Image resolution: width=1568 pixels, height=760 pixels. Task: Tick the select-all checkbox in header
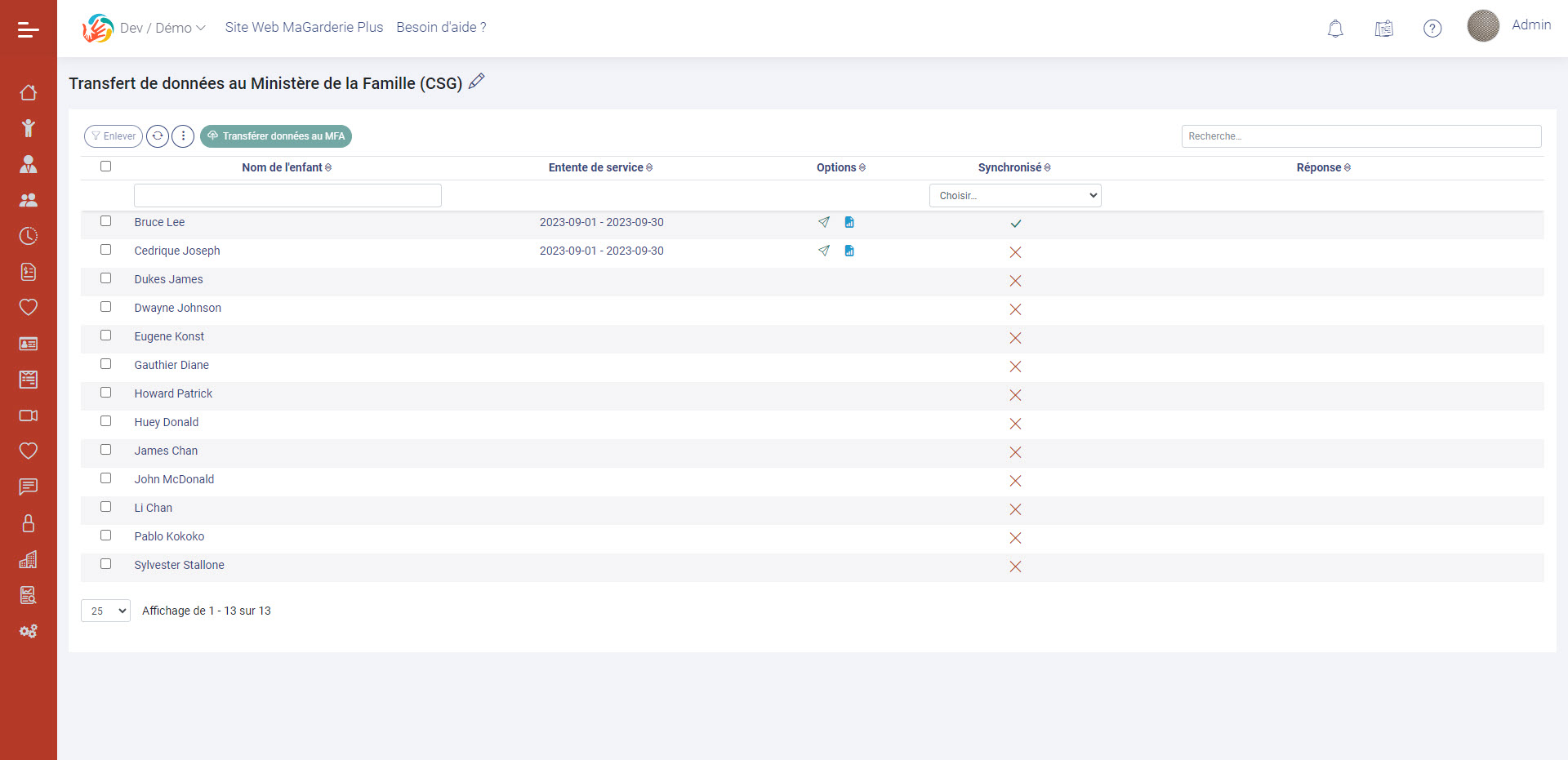[105, 167]
